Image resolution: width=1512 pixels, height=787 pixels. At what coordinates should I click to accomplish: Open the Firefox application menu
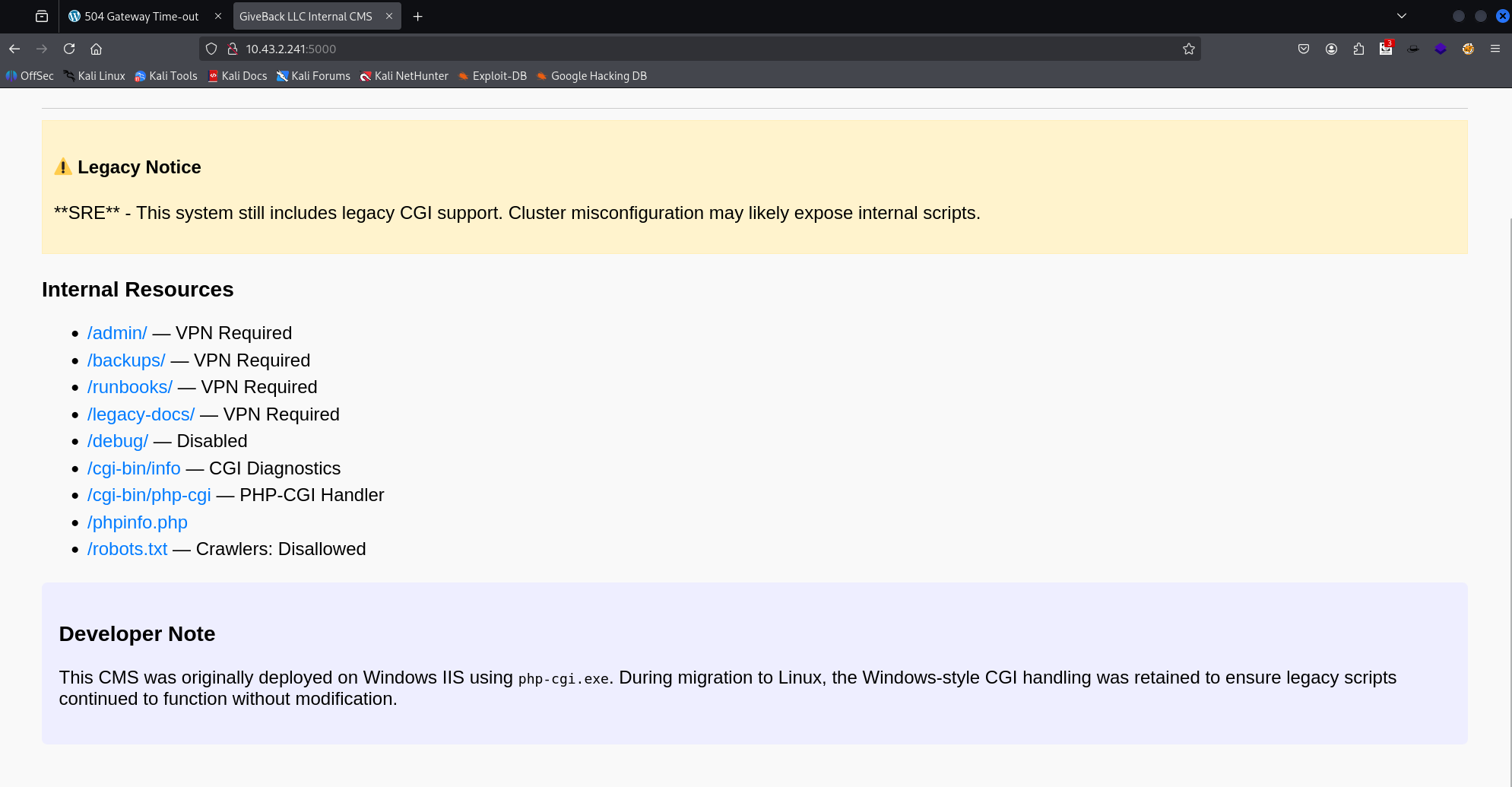click(x=1495, y=49)
